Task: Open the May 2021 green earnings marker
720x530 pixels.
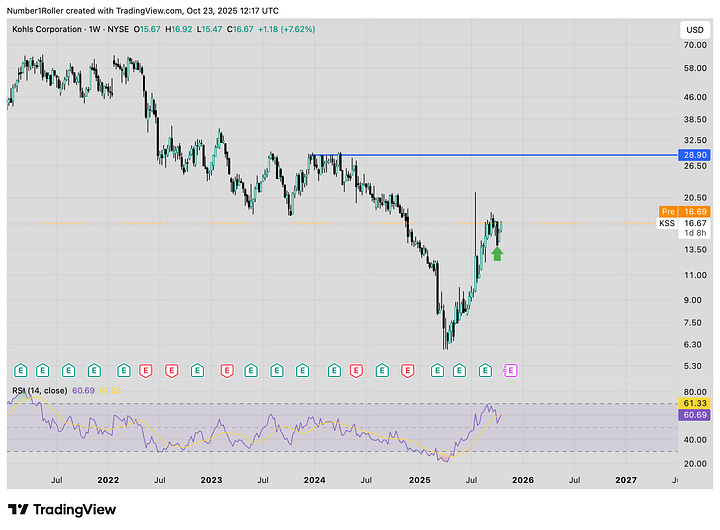Action: coord(43,370)
